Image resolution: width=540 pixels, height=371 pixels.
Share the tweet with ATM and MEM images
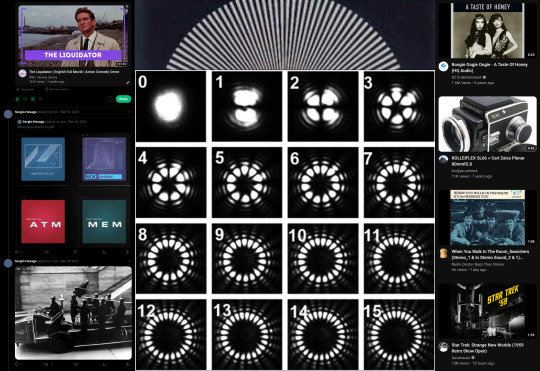(x=127, y=252)
